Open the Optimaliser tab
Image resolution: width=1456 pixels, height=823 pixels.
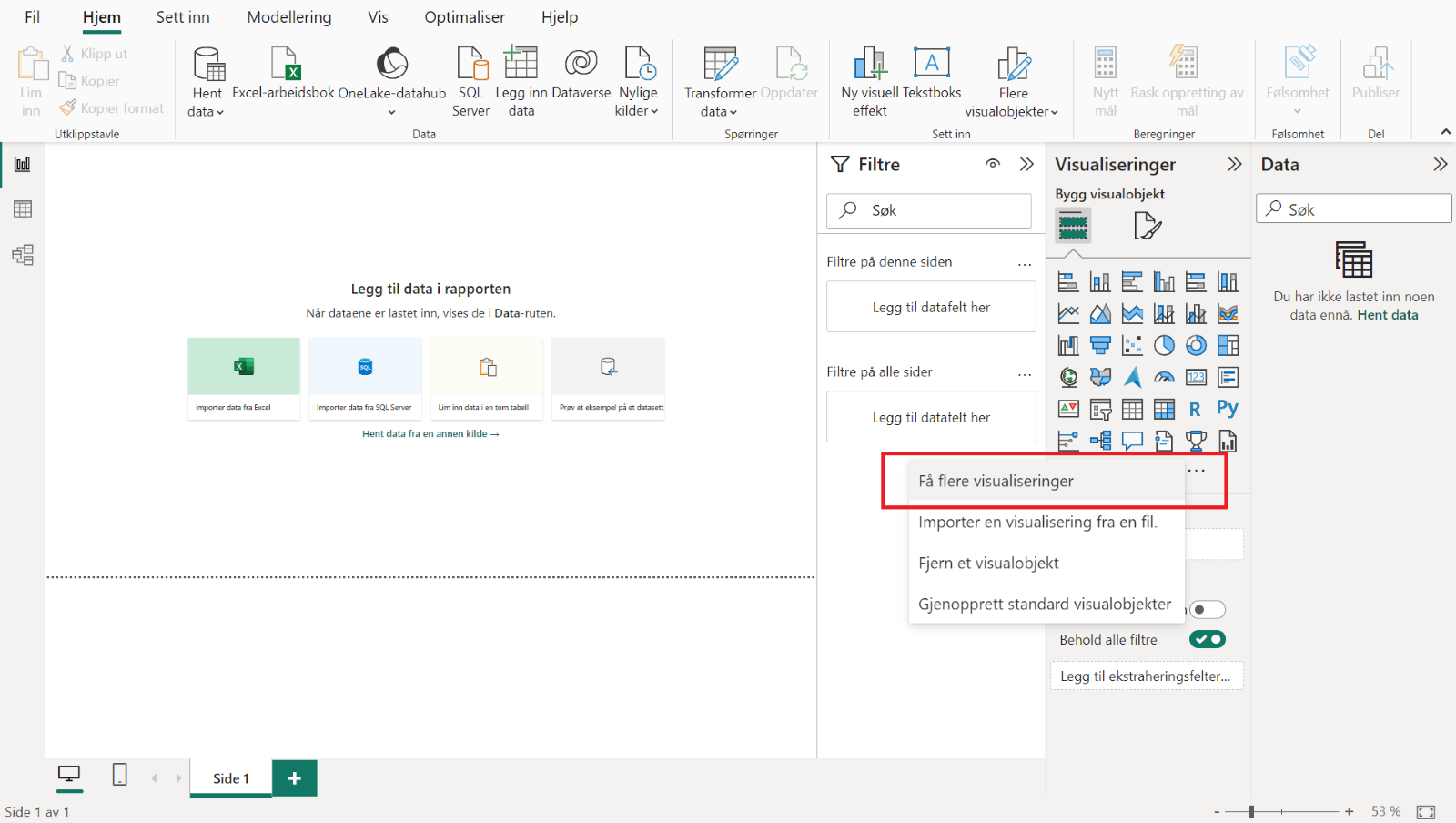pyautogui.click(x=464, y=17)
